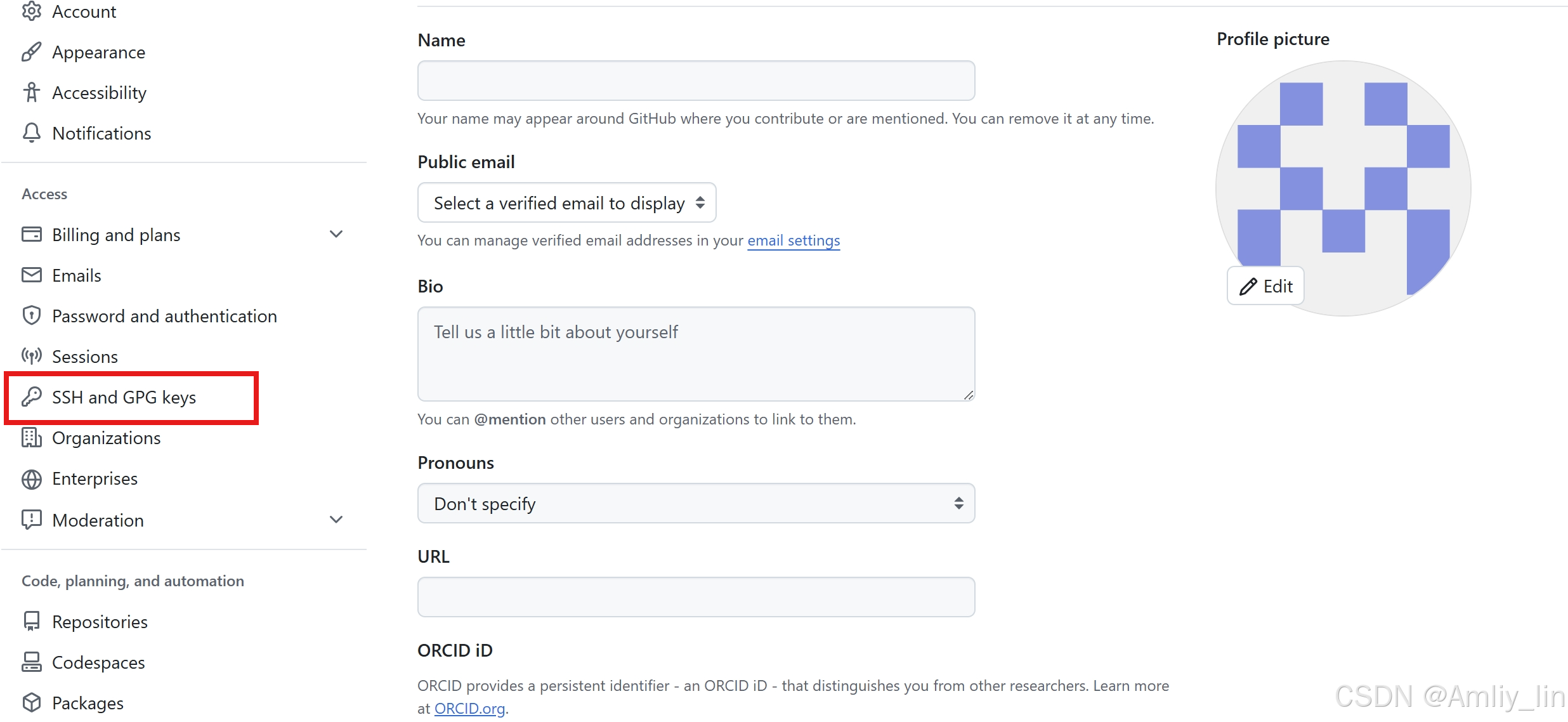The width and height of the screenshot is (1568, 722).
Task: Expand the Moderation section chevron
Action: pos(336,520)
